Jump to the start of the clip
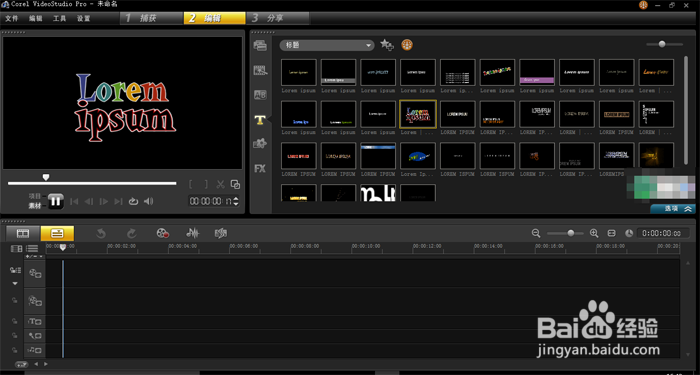Image resolution: width=700 pixels, height=375 pixels. (74, 202)
